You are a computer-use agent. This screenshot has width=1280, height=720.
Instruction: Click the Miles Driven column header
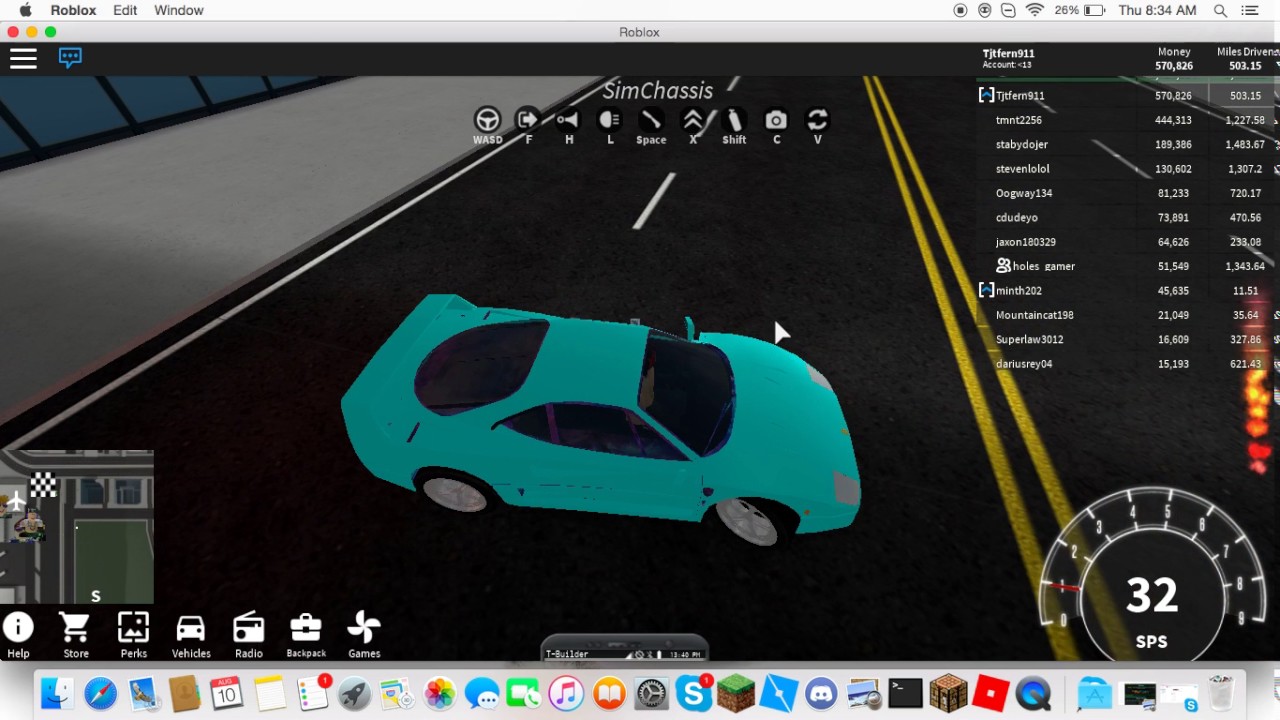coord(1247,52)
